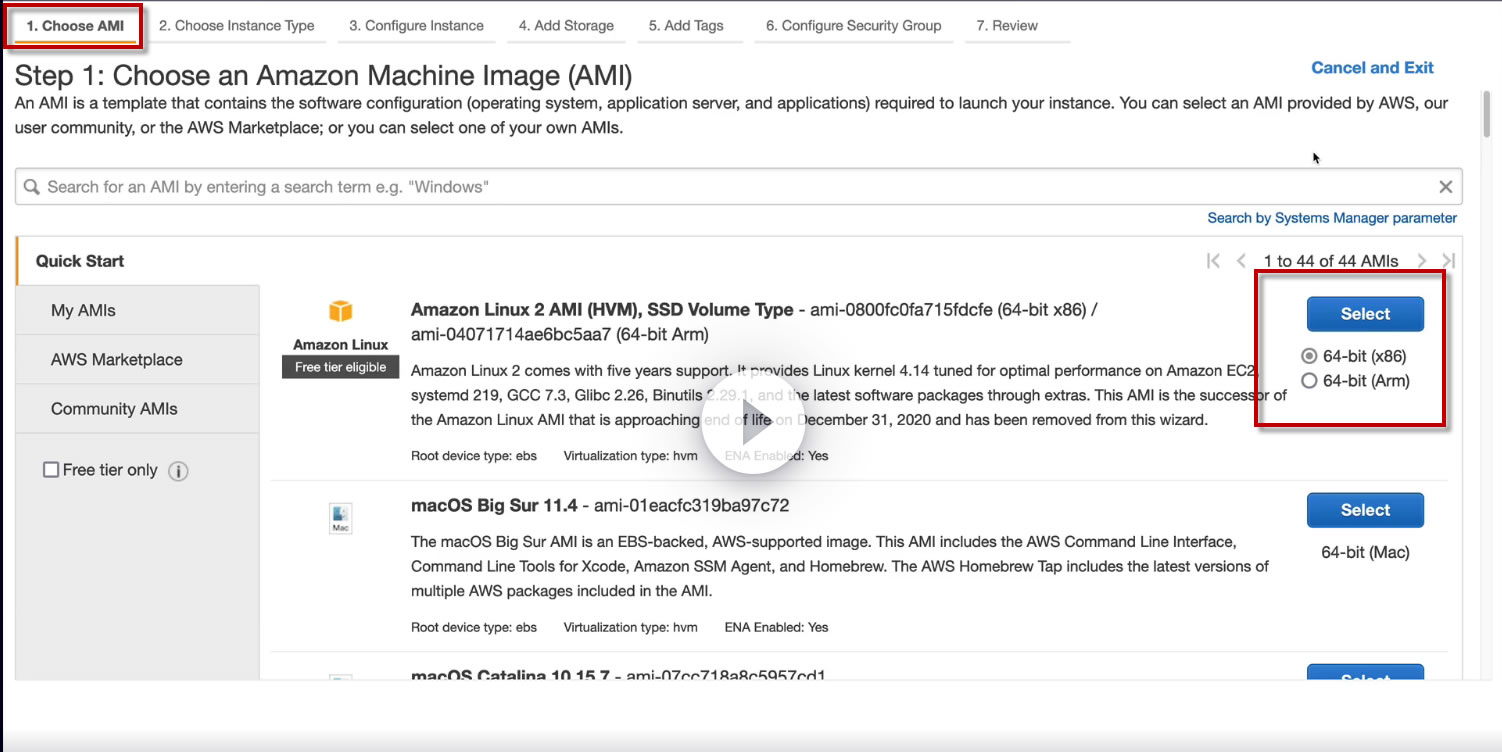Switch to the 5. Add Tags tab

(x=686, y=26)
